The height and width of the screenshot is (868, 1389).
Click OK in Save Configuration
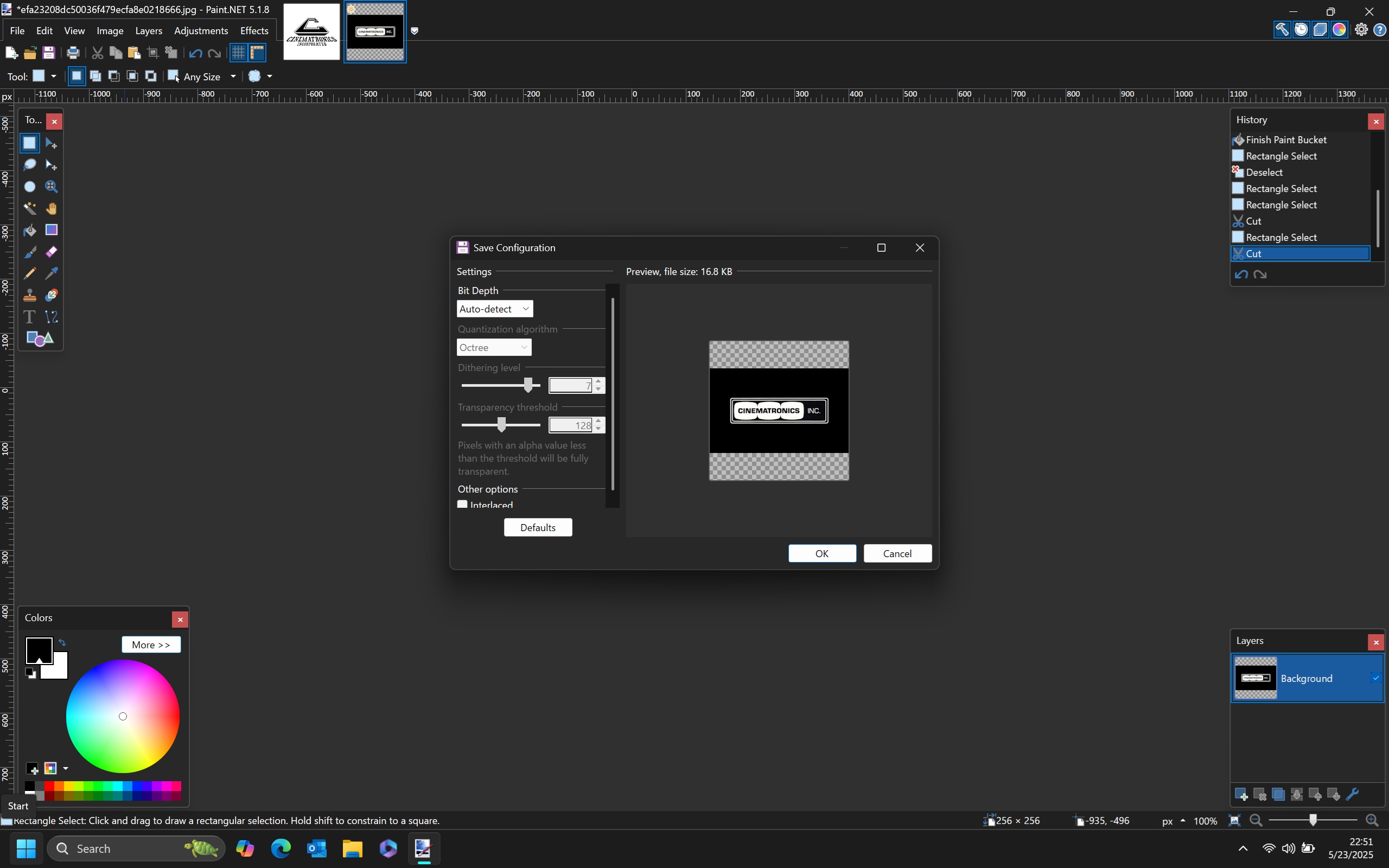coord(821,553)
